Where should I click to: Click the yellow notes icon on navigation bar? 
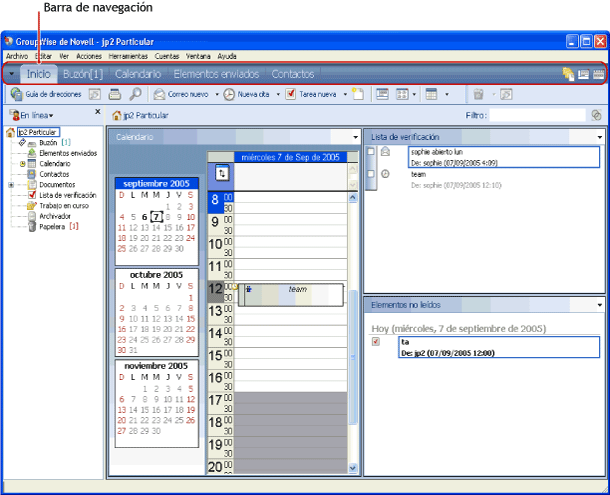click(568, 74)
